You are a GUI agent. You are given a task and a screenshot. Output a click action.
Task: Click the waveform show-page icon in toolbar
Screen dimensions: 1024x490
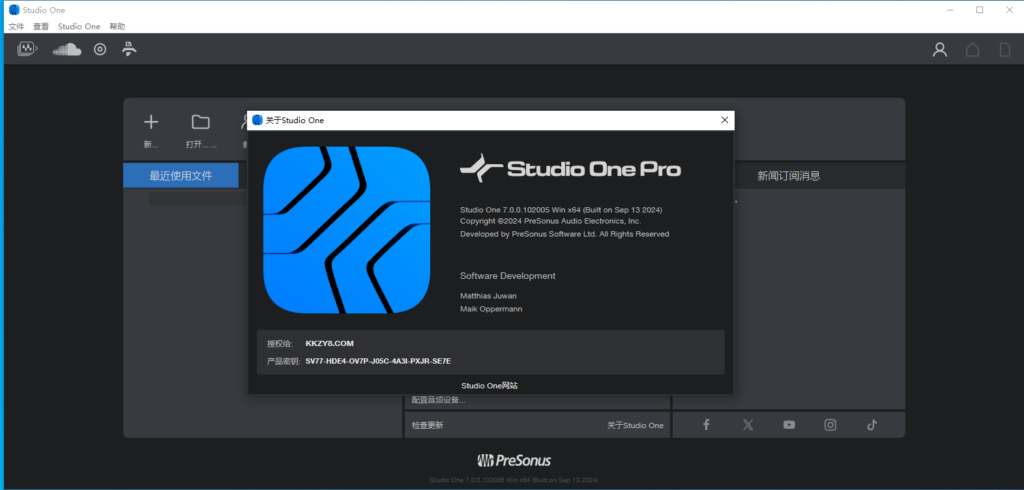coord(27,49)
